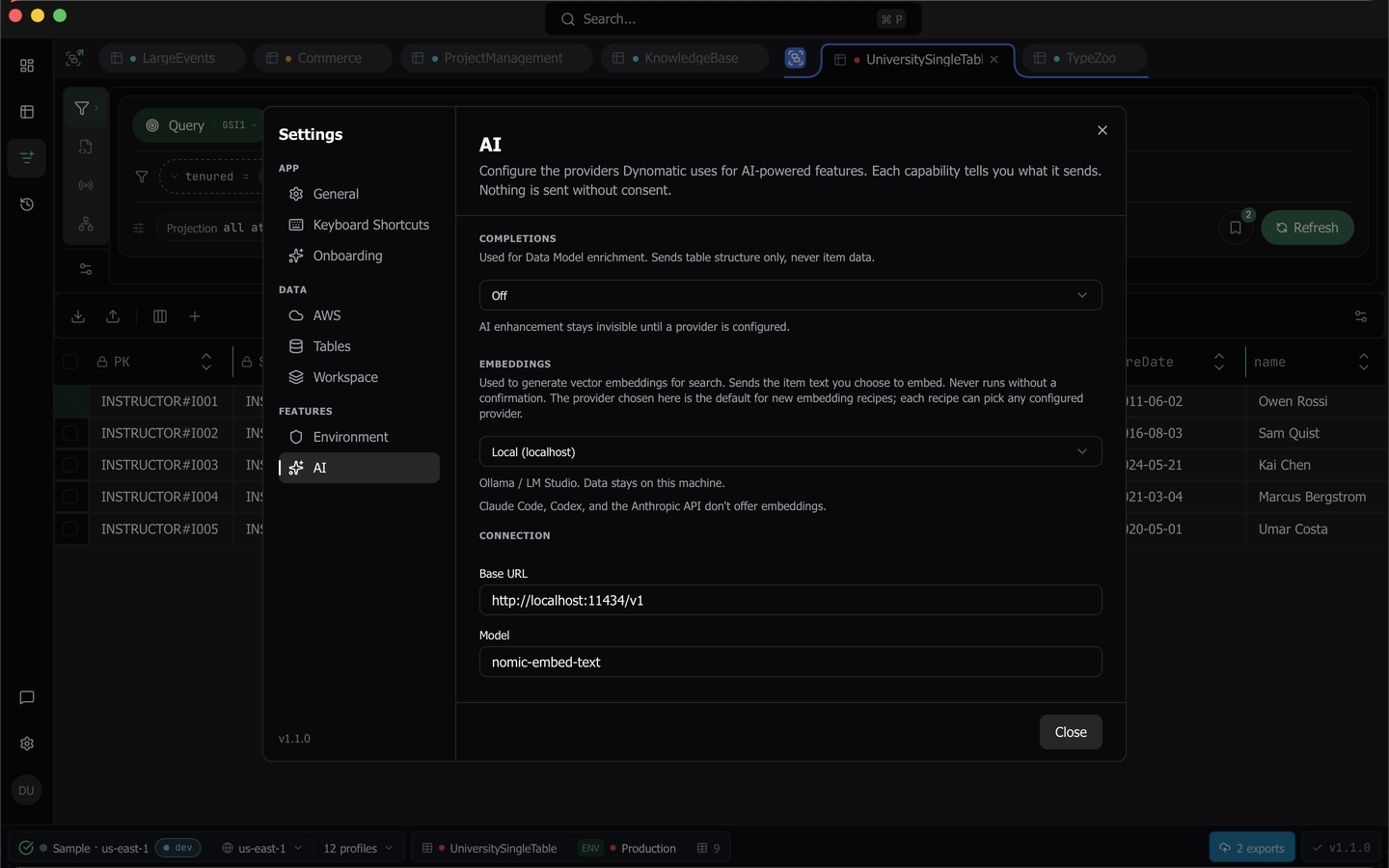Click the Model input field
The image size is (1389, 868).
click(x=790, y=662)
